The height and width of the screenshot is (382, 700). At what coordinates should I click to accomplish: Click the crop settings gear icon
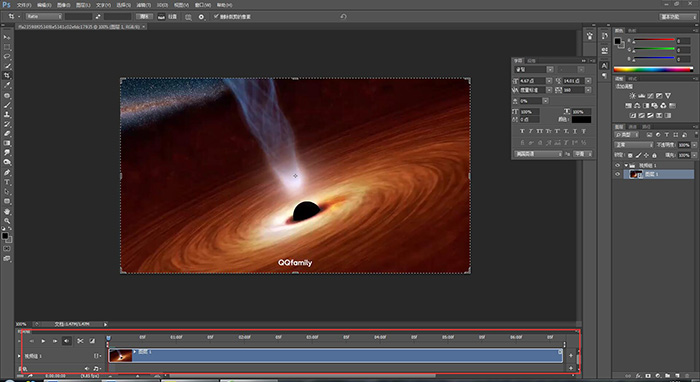pyautogui.click(x=201, y=17)
